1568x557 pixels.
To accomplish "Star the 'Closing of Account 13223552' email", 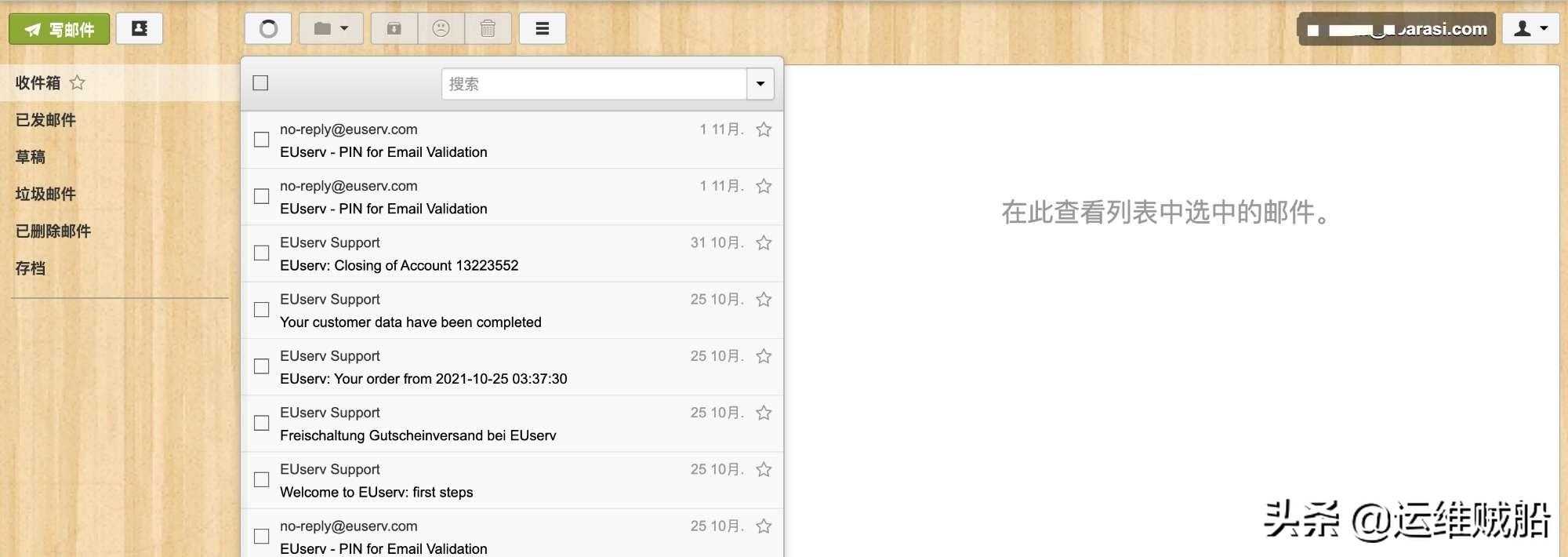I will (x=764, y=243).
